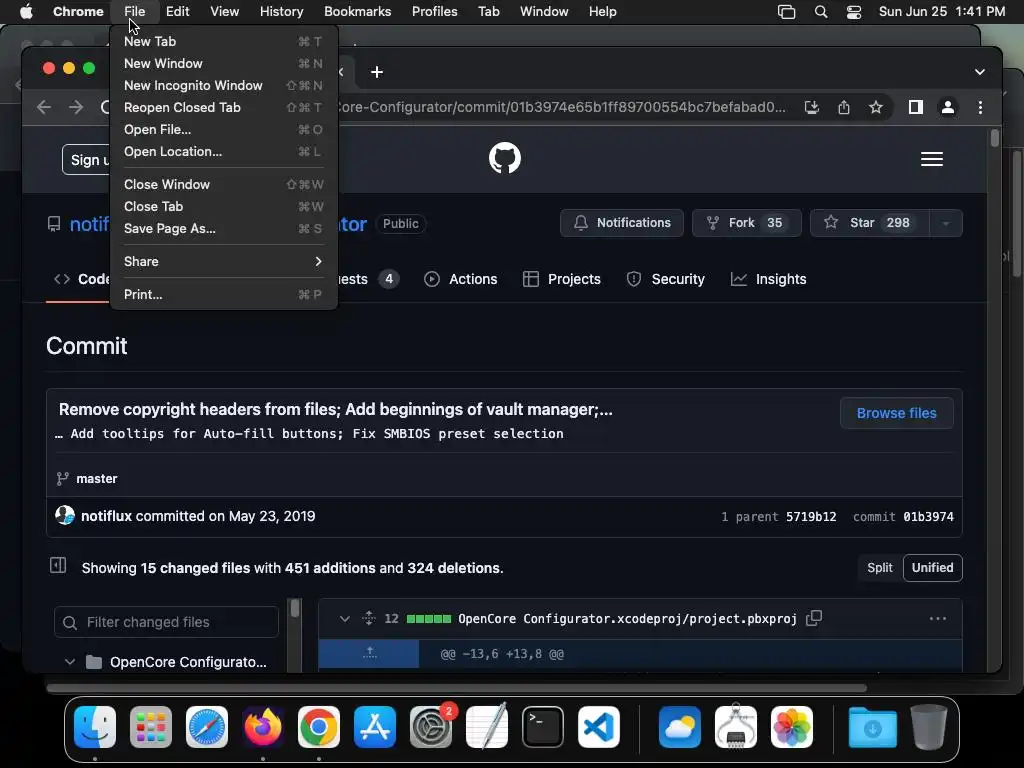This screenshot has height=768, width=1024.
Task: Click the page vertical scrollbar thumb
Action: click(995, 138)
